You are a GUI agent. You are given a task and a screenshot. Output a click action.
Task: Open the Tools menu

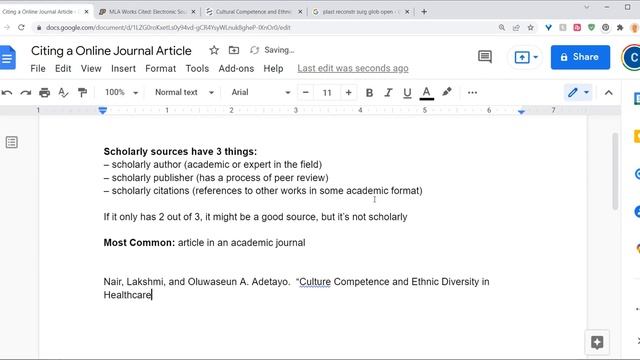[197, 69]
